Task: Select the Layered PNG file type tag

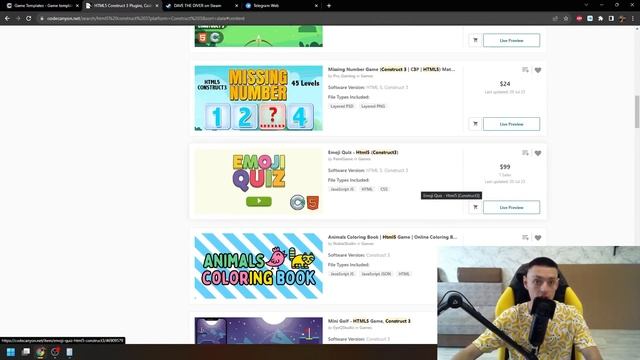Action: coord(373,106)
